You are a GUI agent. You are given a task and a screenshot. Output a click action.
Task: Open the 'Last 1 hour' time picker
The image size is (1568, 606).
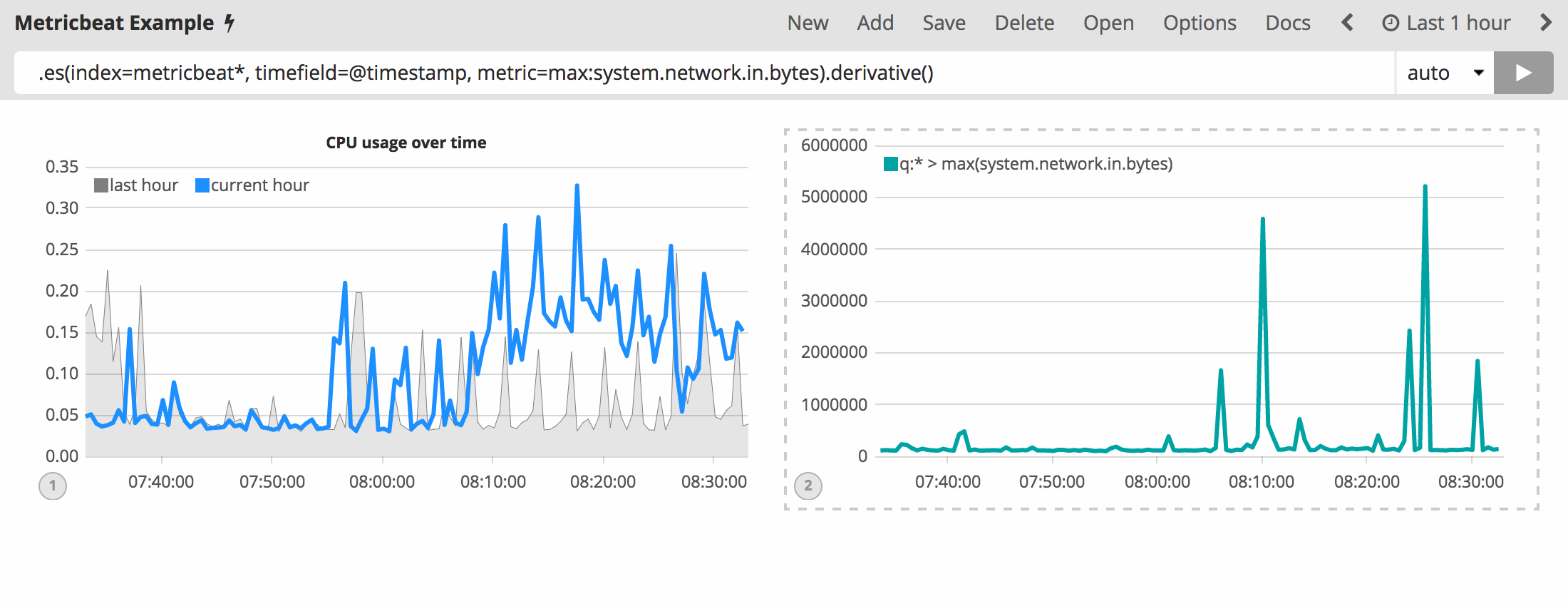point(1458,23)
